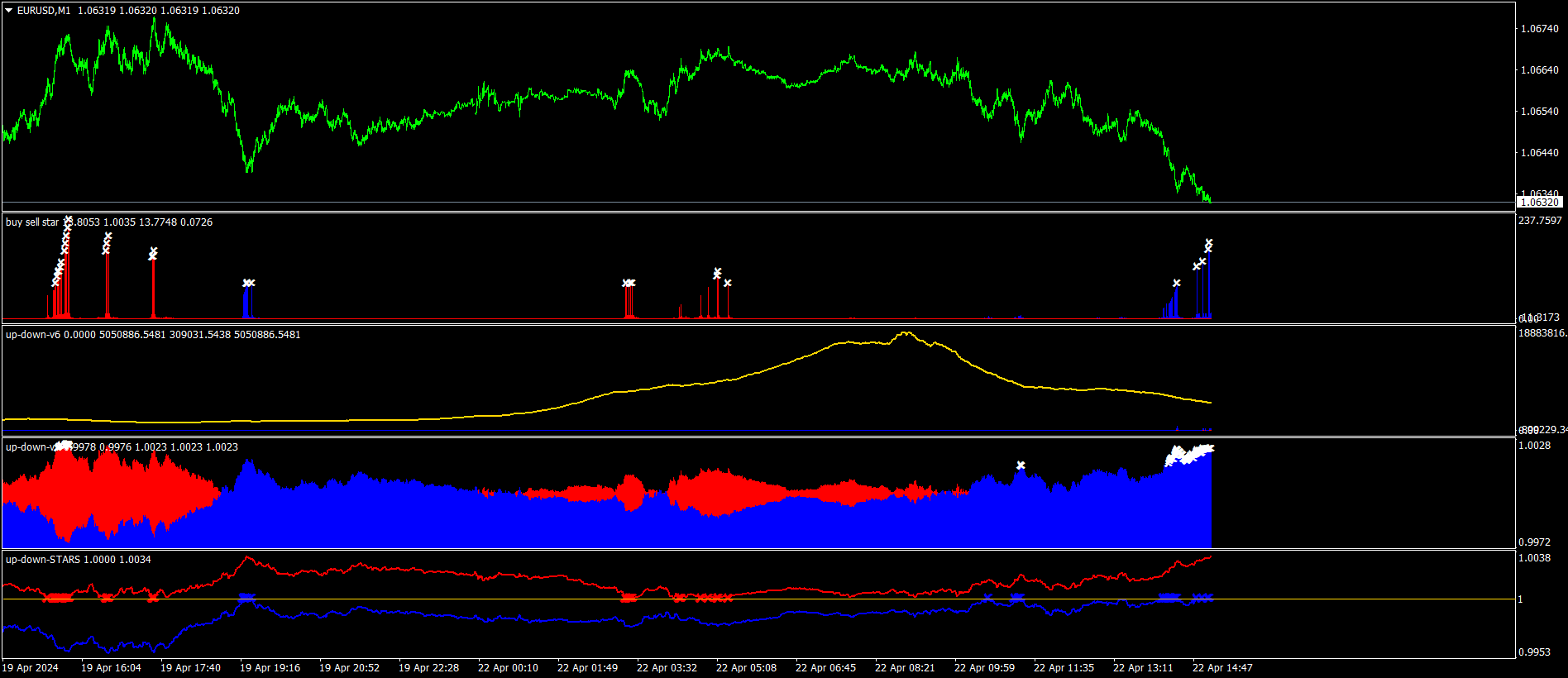Image resolution: width=1568 pixels, height=678 pixels.
Task: Click the '22 Apr 06:45' time label
Action: click(x=825, y=668)
